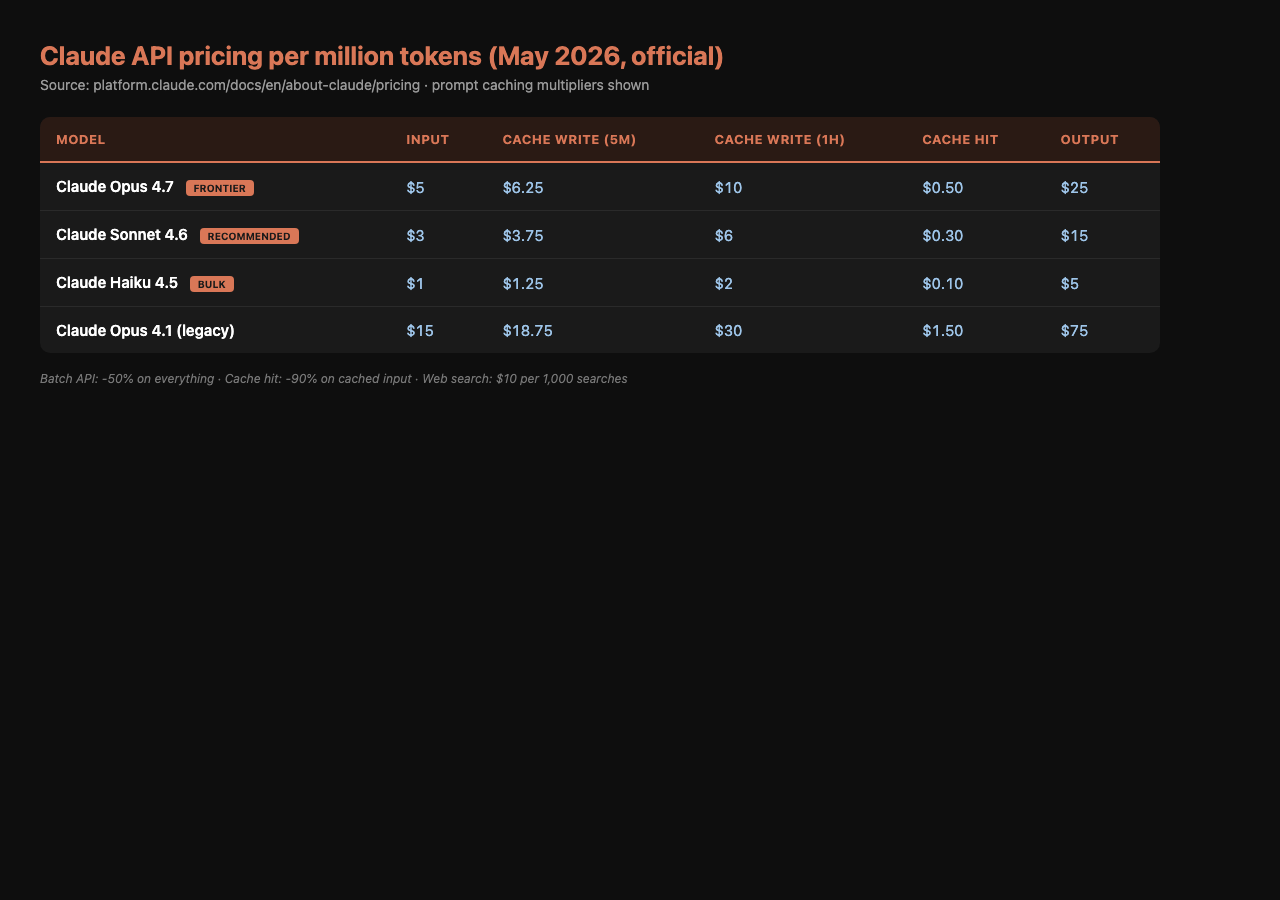Click the $30 one-hour cache write value
The image size is (1280, 900).
tap(729, 330)
